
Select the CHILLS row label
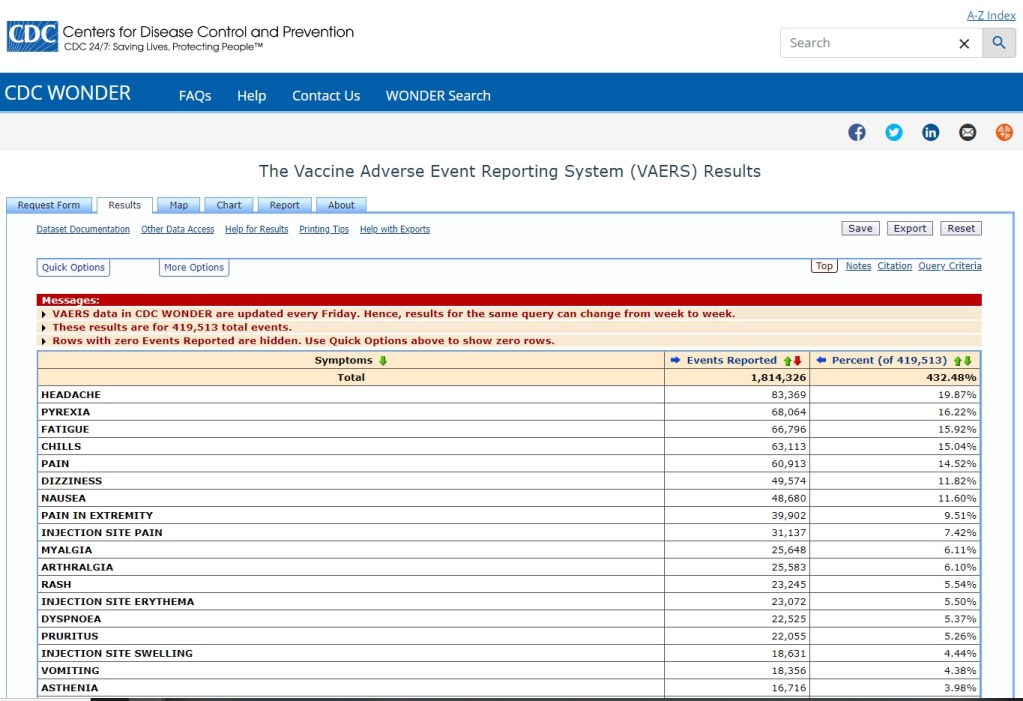pos(61,446)
